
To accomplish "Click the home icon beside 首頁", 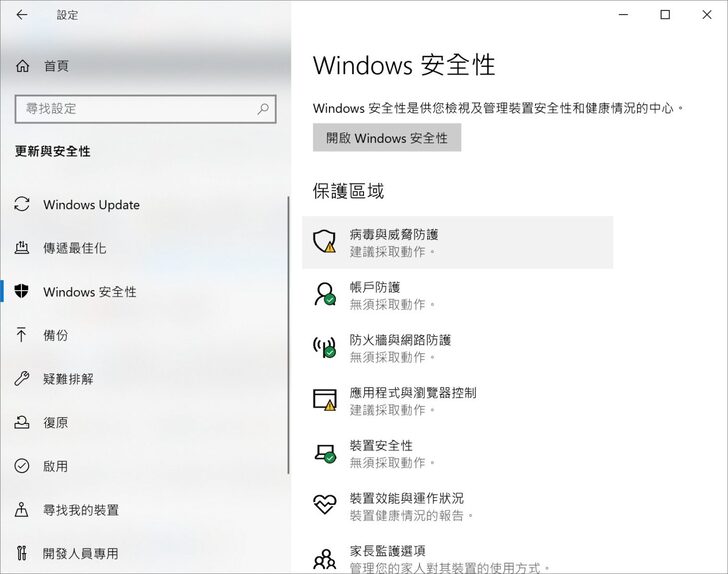I will 22,66.
